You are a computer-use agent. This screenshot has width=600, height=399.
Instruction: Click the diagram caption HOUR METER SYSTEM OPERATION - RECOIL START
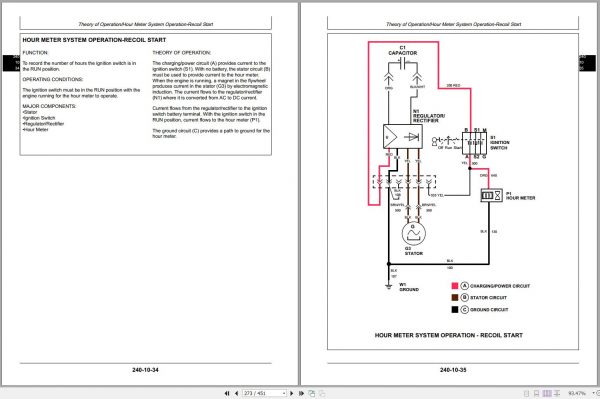(x=448, y=335)
